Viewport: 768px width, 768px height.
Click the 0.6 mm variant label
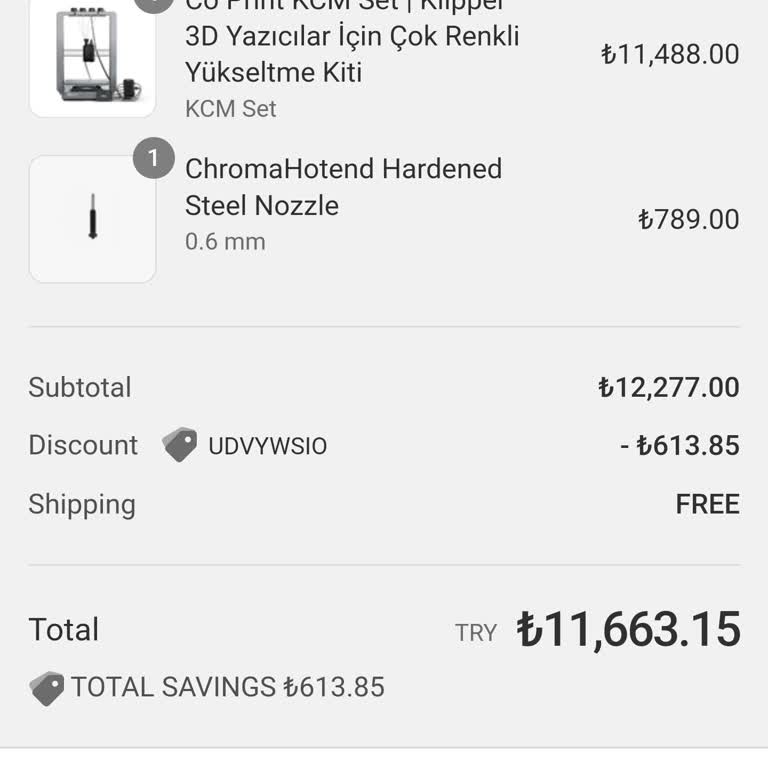tap(225, 242)
